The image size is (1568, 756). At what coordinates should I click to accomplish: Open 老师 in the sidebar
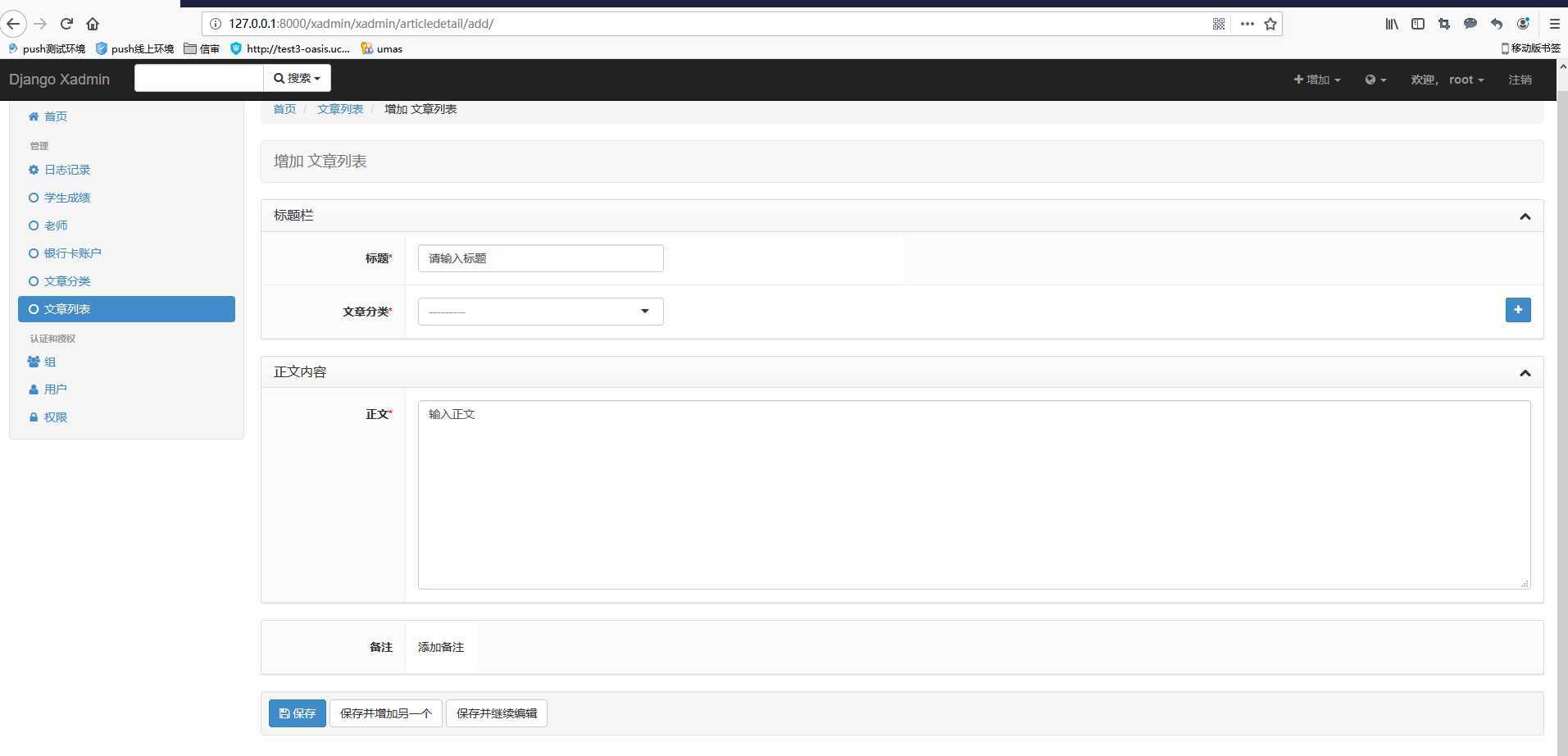(126, 225)
